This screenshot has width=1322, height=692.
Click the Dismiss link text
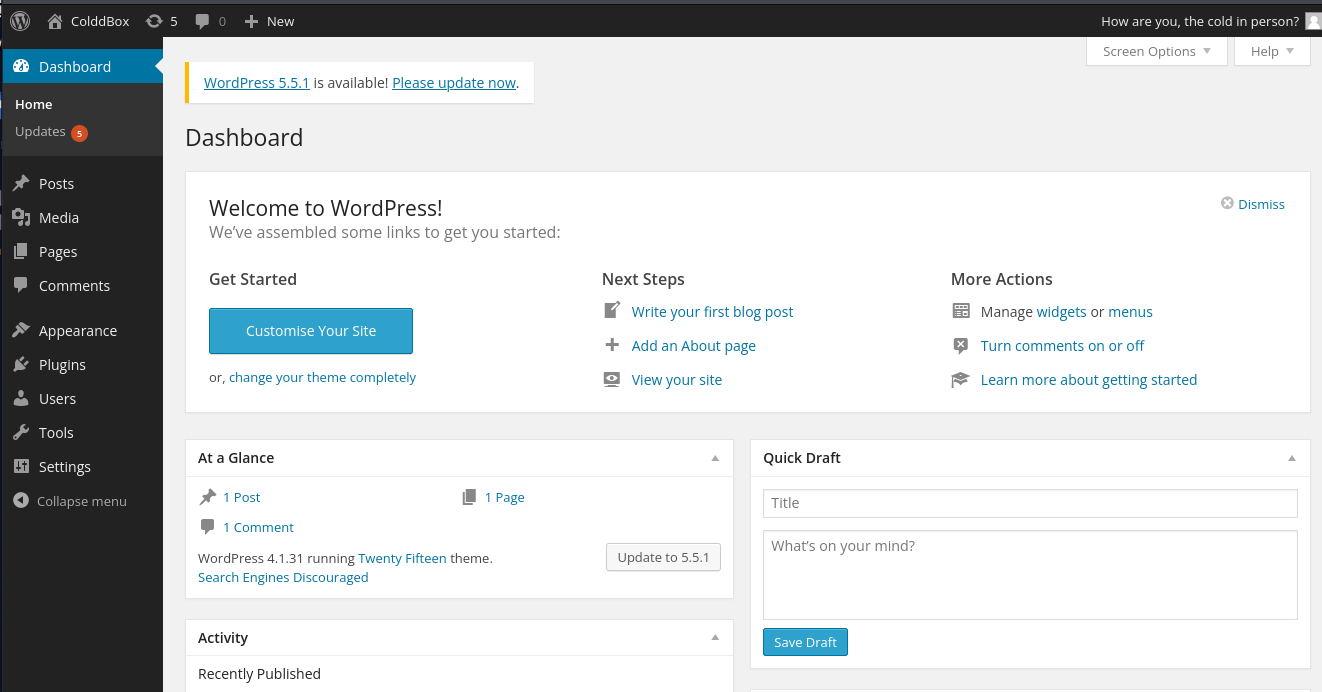[x=1261, y=204]
